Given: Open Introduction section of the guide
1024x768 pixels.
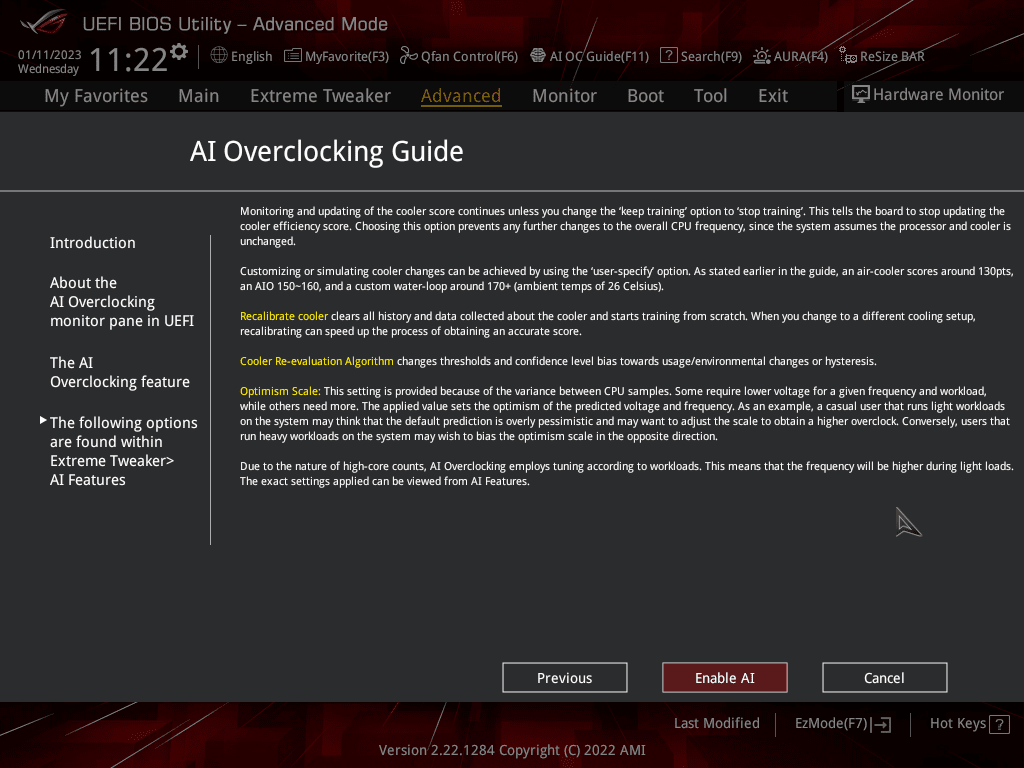Looking at the screenshot, I should (93, 243).
